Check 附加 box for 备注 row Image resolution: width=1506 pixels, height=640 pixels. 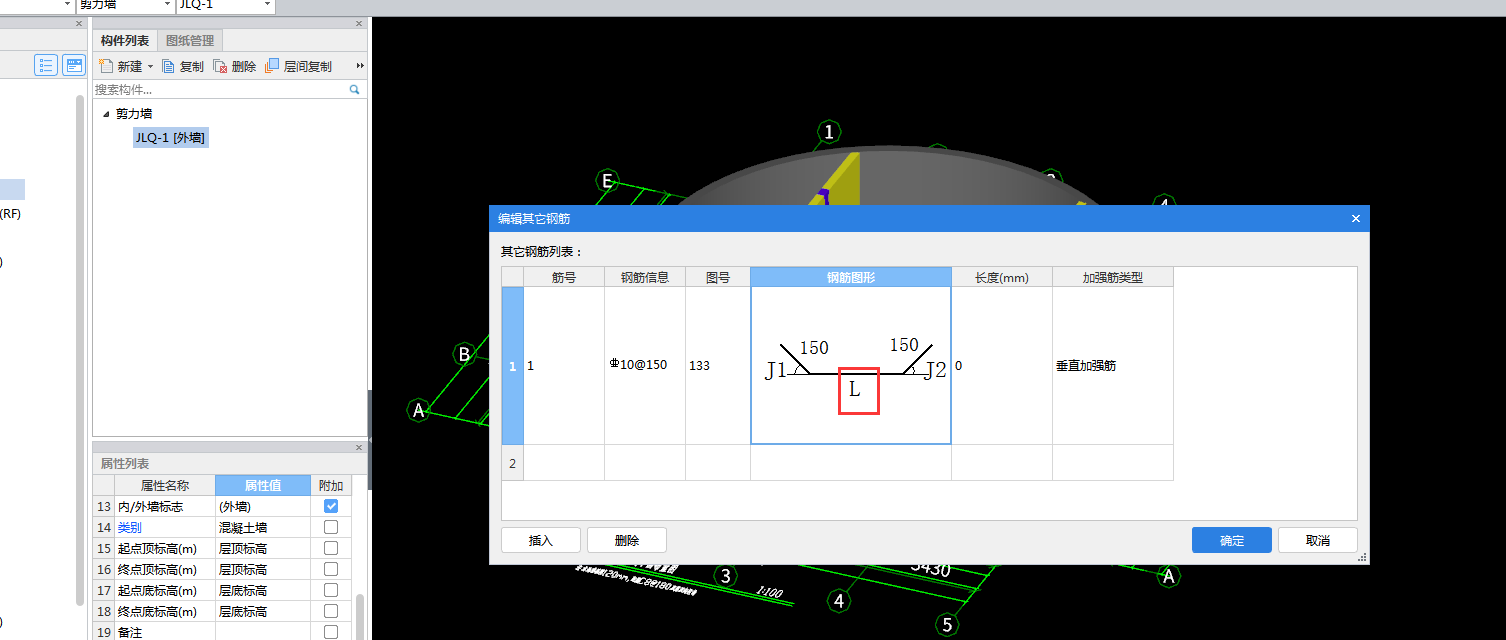tap(331, 632)
